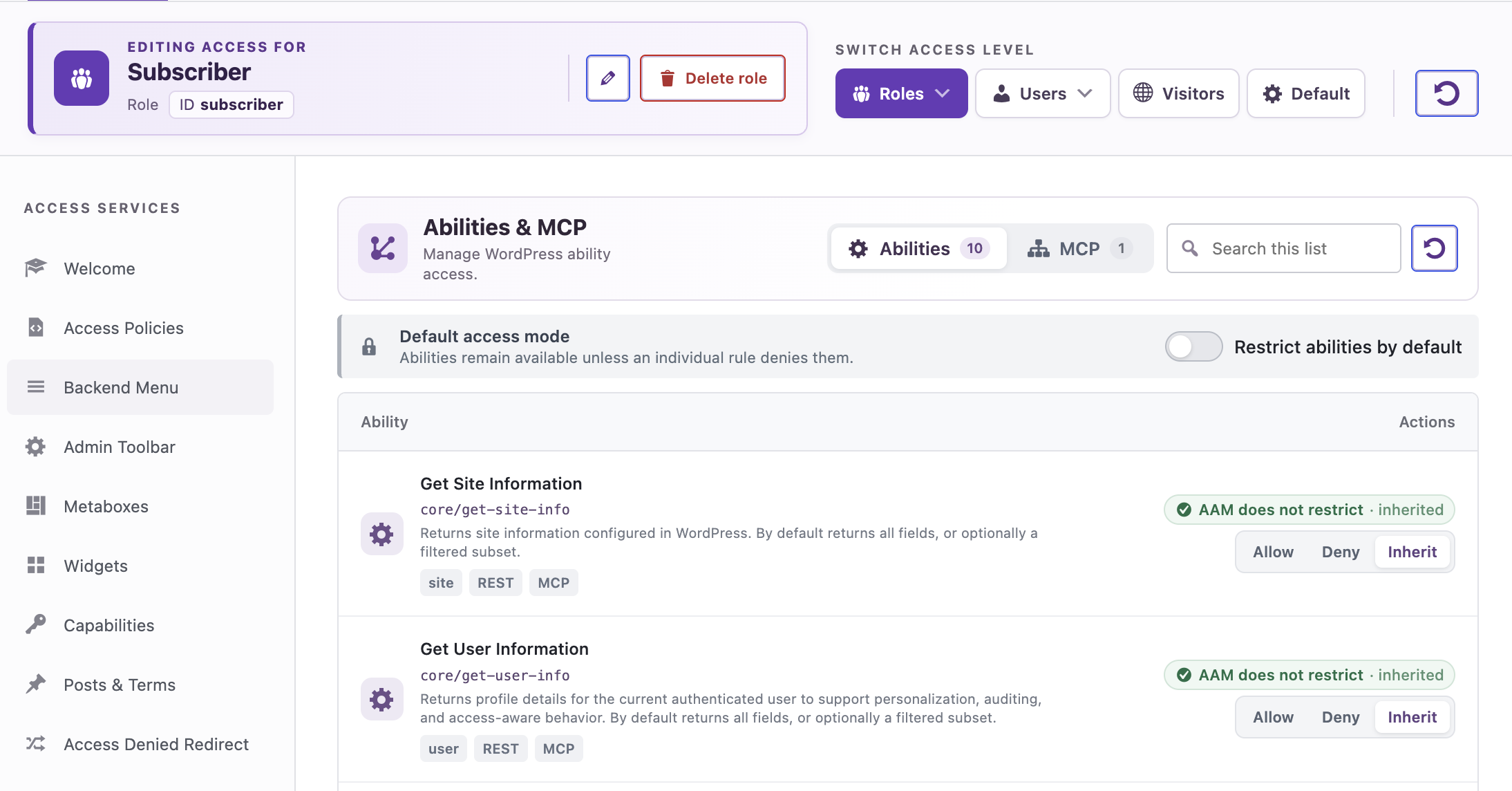Click the Metaboxes layout icon
Image resolution: width=1512 pixels, height=791 pixels.
click(35, 505)
